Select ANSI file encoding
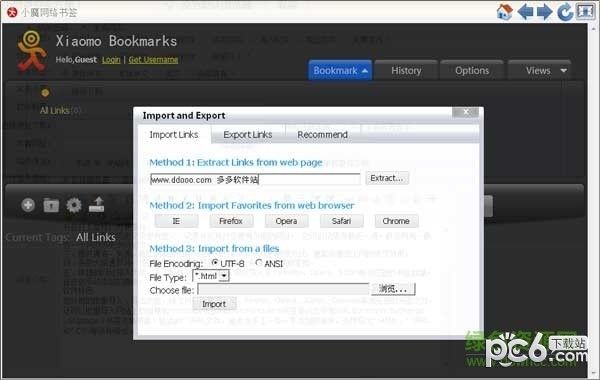 [x=259, y=263]
